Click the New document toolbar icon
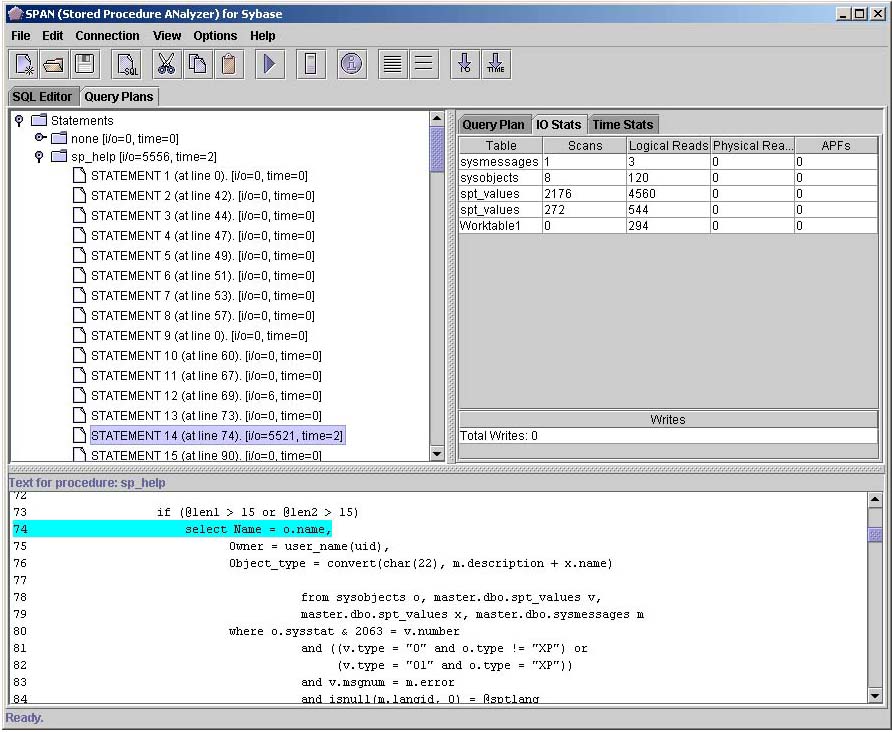This screenshot has width=892, height=732. coord(24,64)
